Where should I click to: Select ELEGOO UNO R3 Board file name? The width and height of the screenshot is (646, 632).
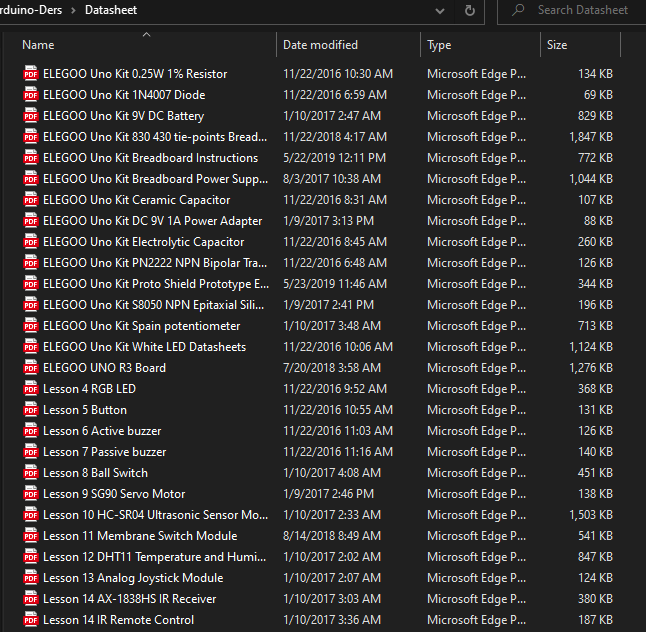(104, 368)
